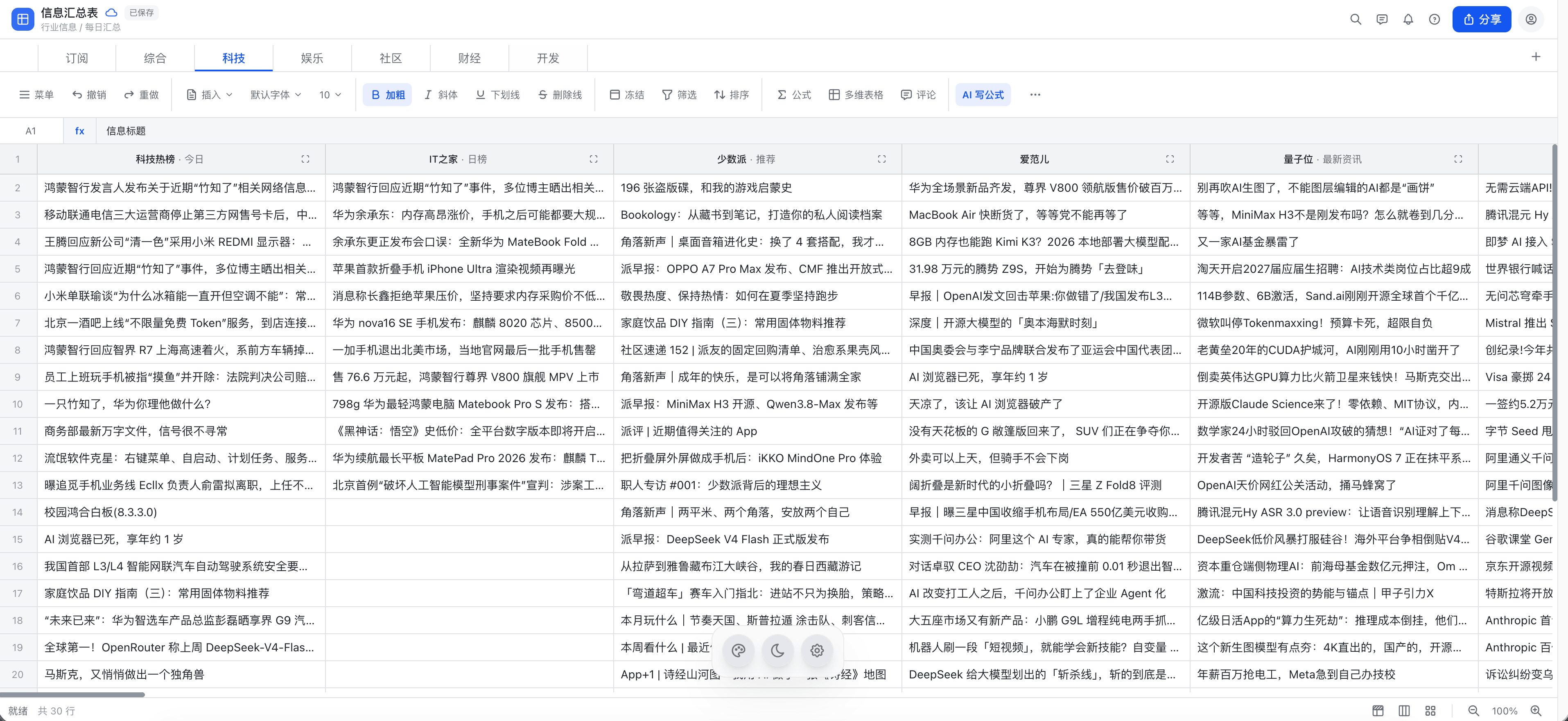
Task: Select row header 10
Action: click(x=18, y=404)
